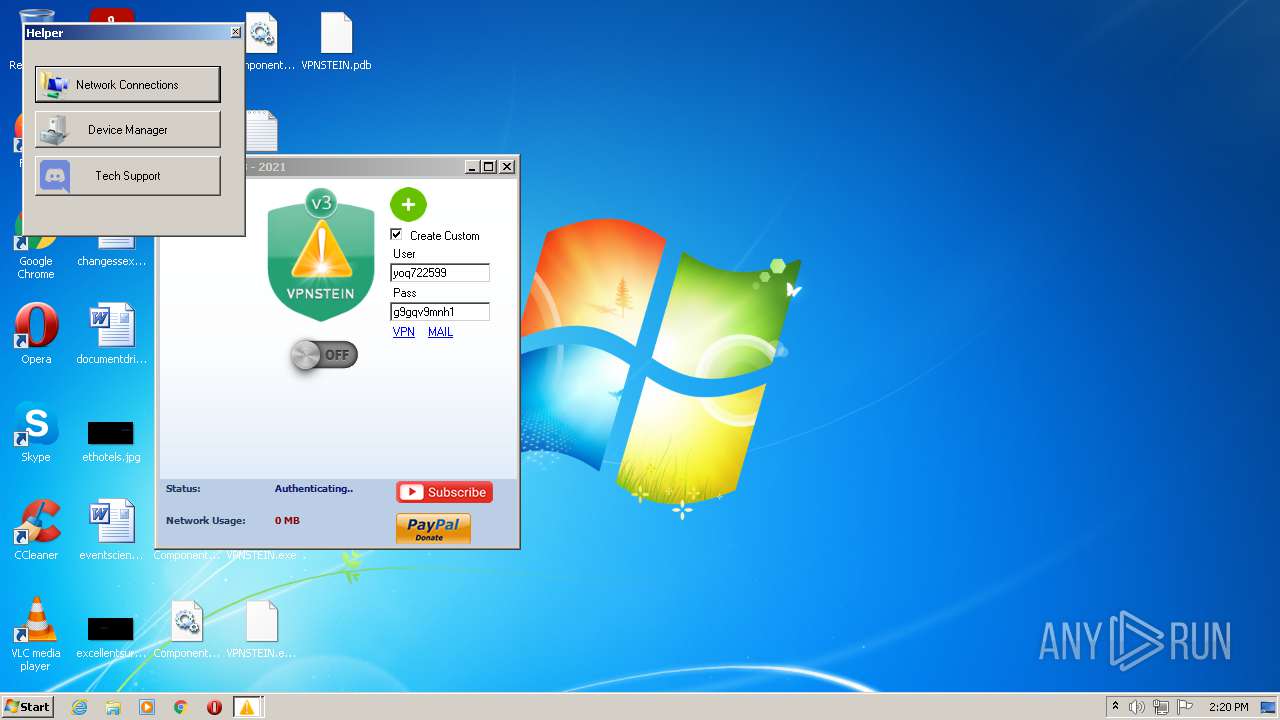1280x720 pixels.
Task: Click the VPNSTEIN taskbar button
Action: pyautogui.click(x=247, y=707)
